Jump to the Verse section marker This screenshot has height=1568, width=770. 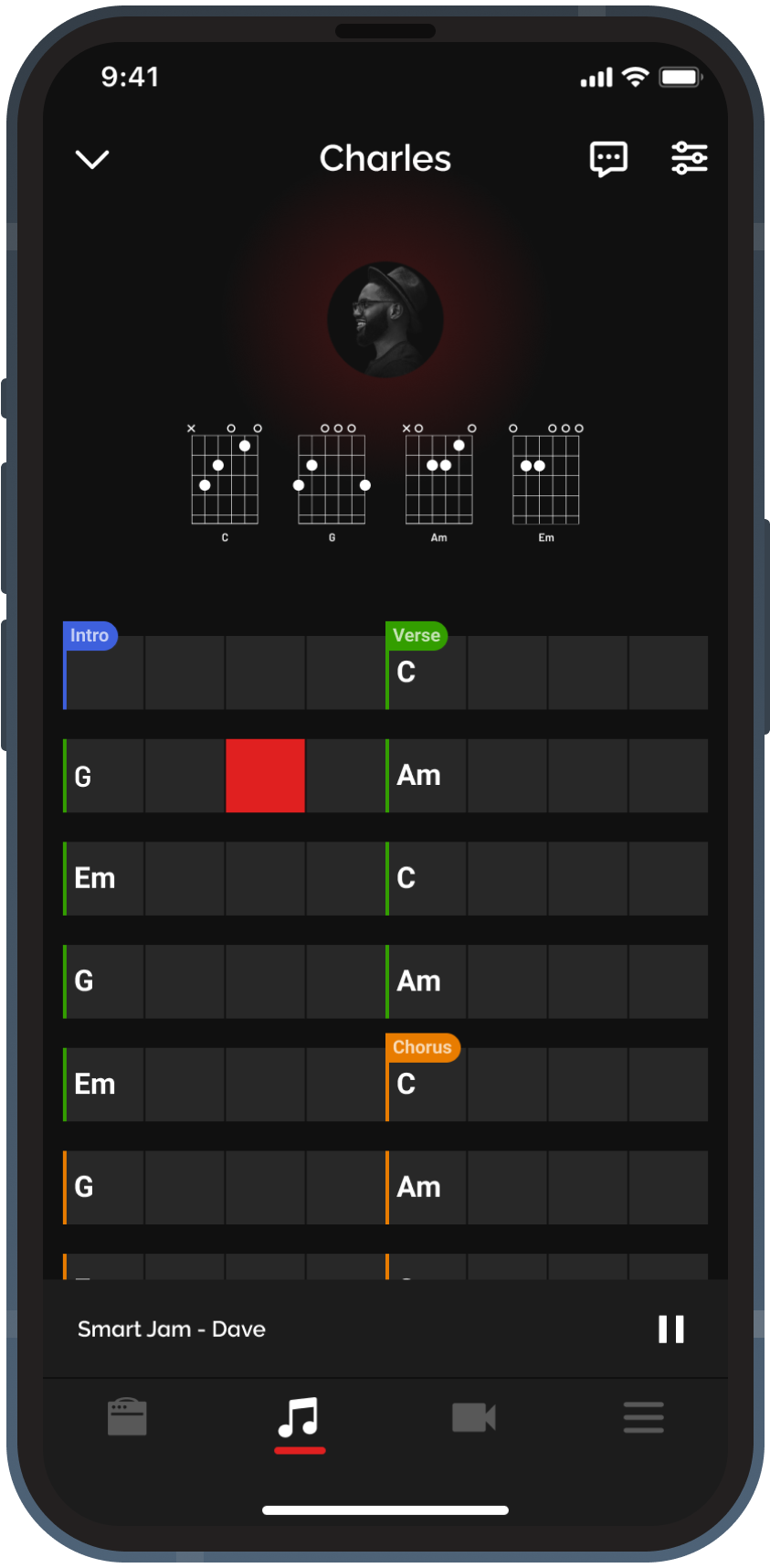[x=417, y=635]
